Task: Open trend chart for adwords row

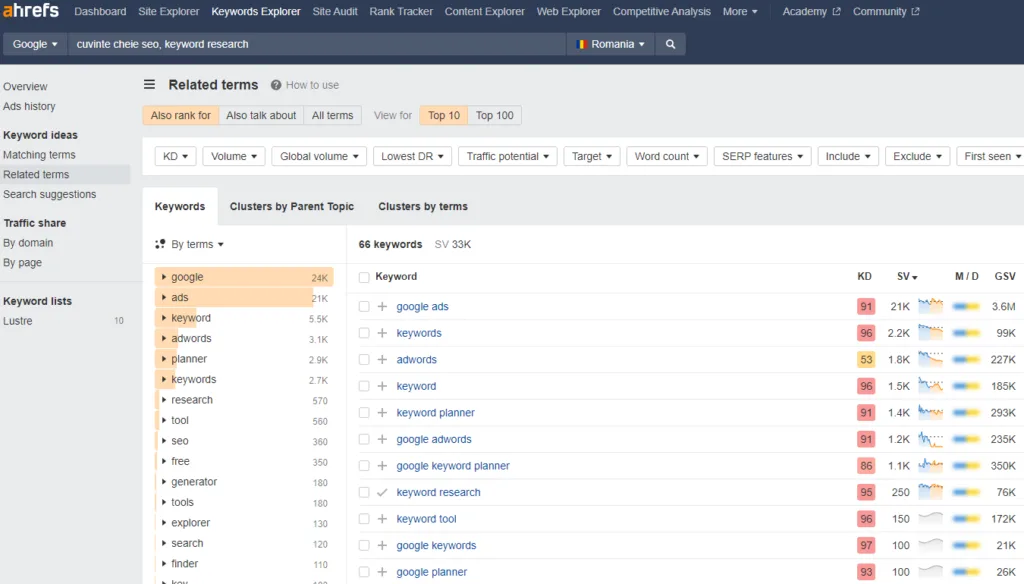Action: (931, 359)
